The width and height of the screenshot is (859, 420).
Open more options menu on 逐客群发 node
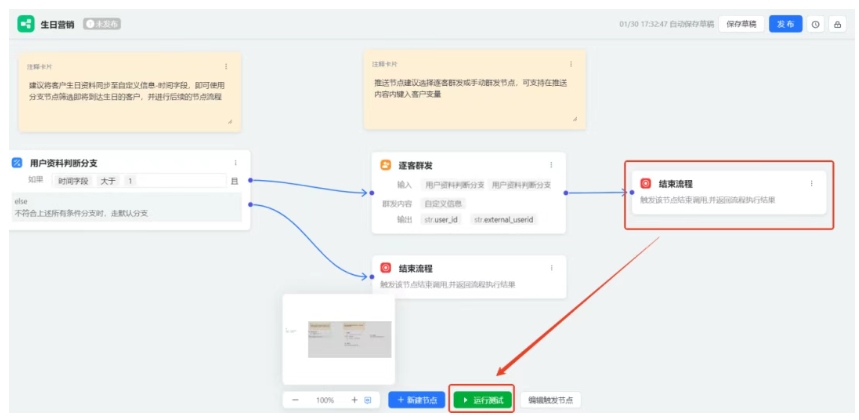tap(551, 165)
